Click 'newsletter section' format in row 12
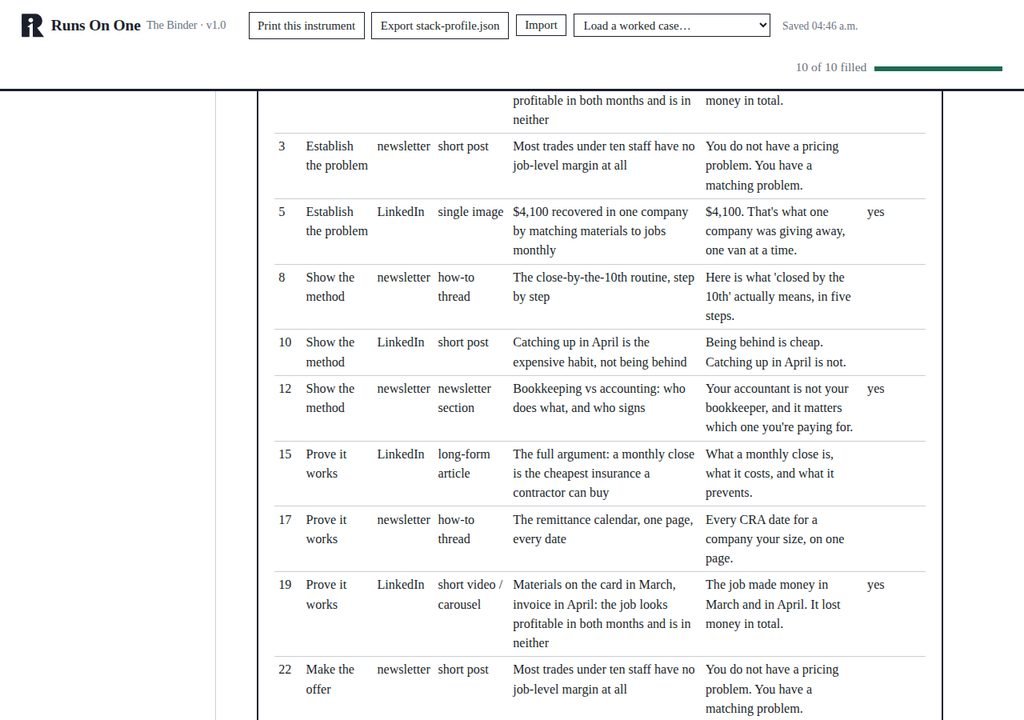 click(464, 398)
